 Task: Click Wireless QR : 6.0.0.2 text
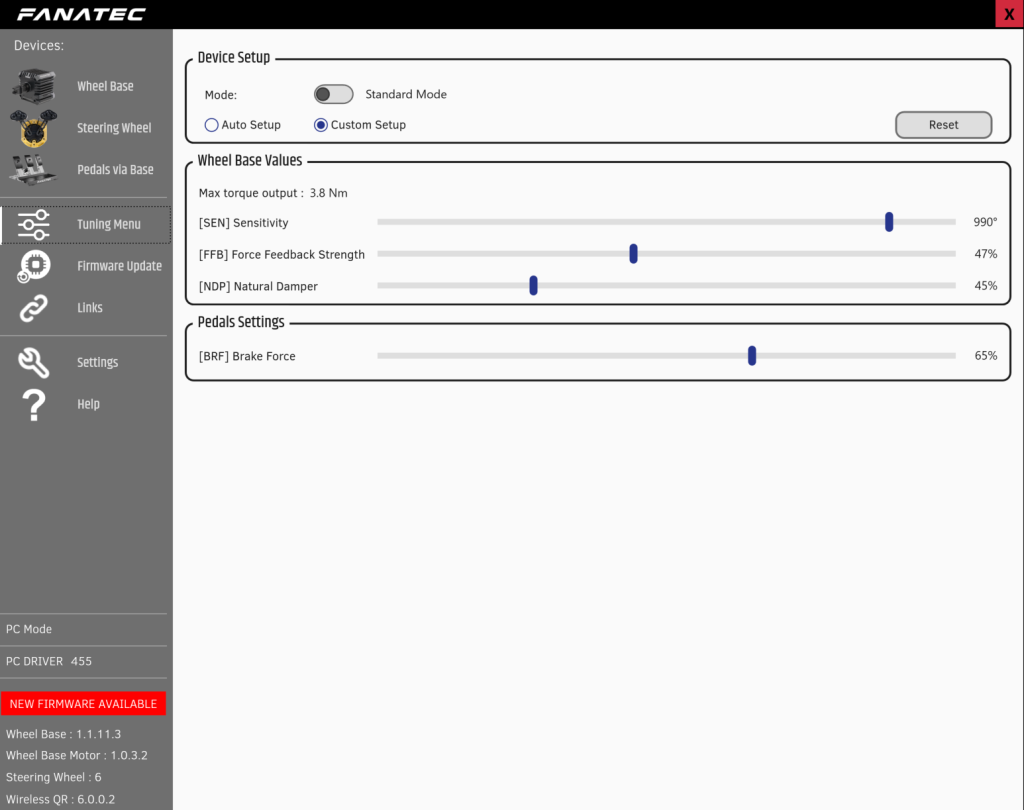click(60, 799)
